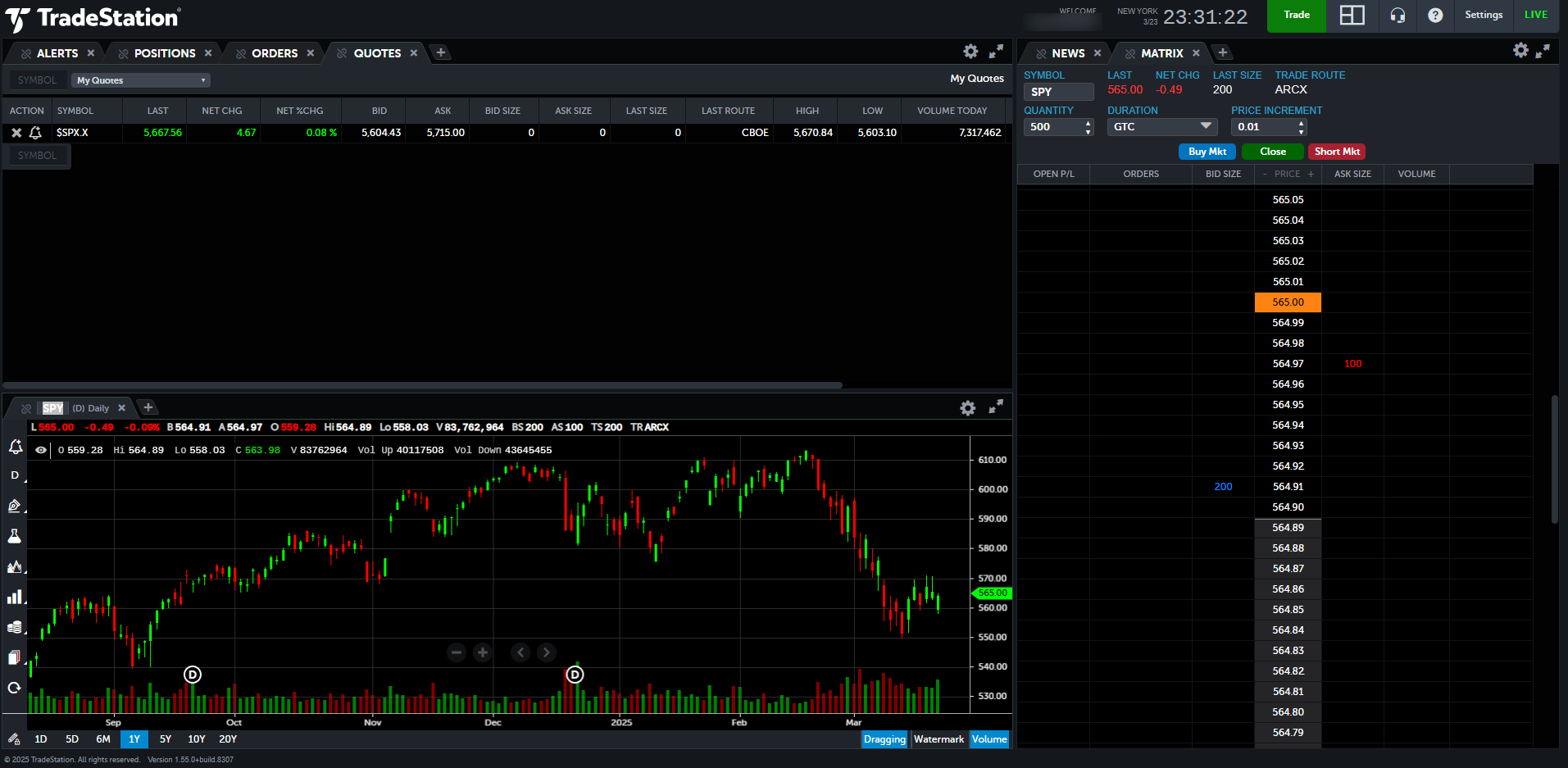Add a new chart tab with plus
Screen dimensions: 1568x768
pos(148,407)
